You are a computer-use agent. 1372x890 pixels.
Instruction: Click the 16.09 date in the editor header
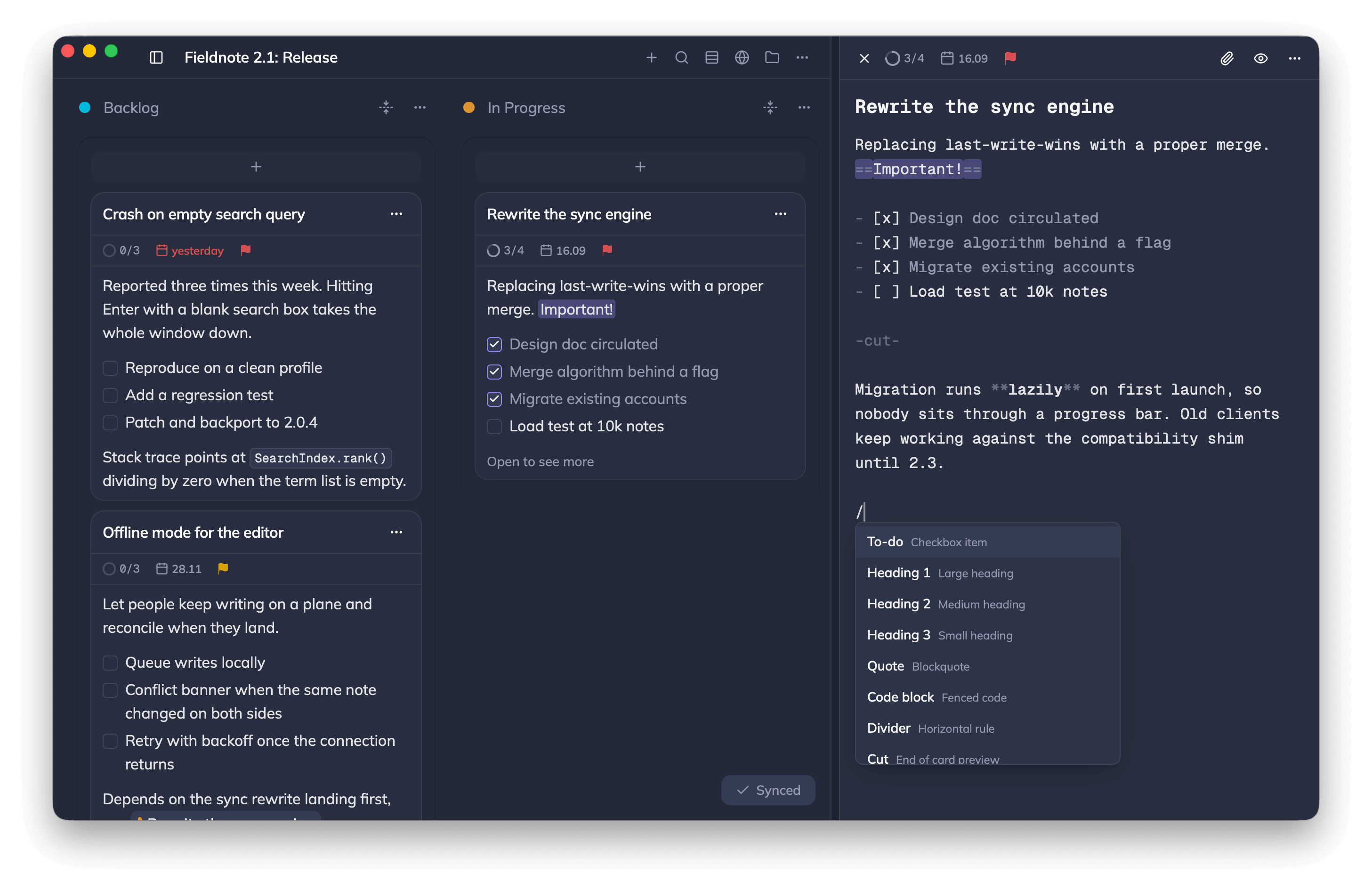(964, 58)
